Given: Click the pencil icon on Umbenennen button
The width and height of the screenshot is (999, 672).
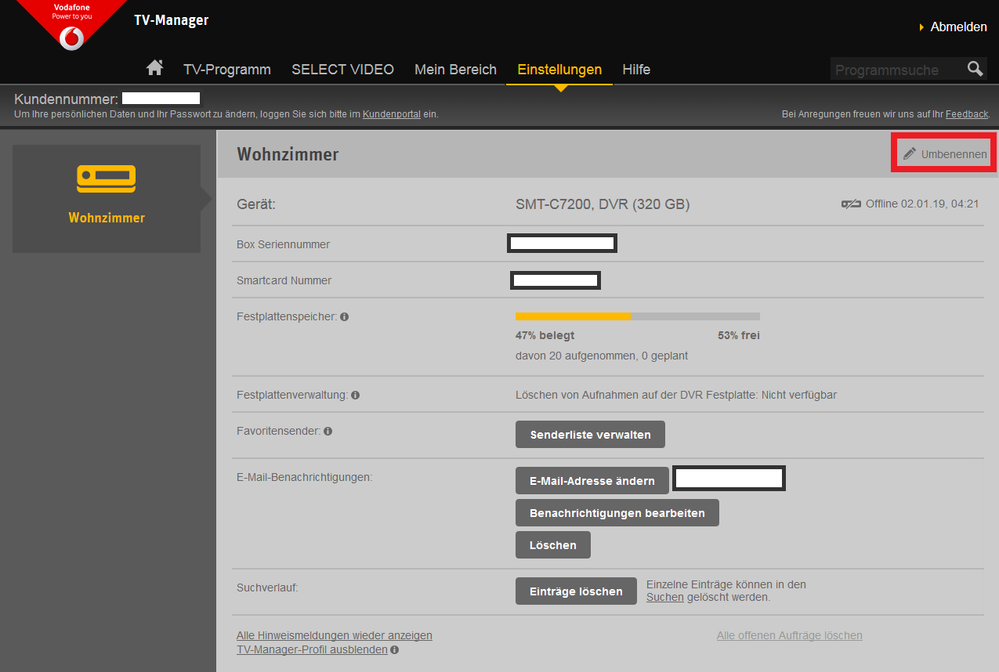Looking at the screenshot, I should pos(909,153).
